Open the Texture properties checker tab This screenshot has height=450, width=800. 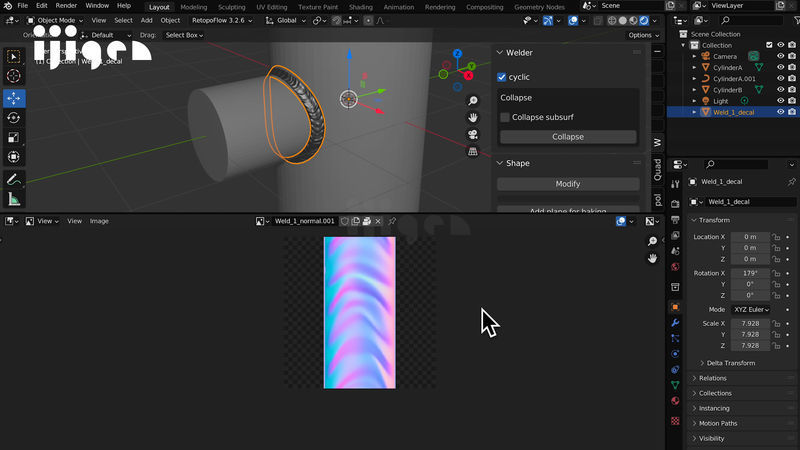(x=675, y=421)
